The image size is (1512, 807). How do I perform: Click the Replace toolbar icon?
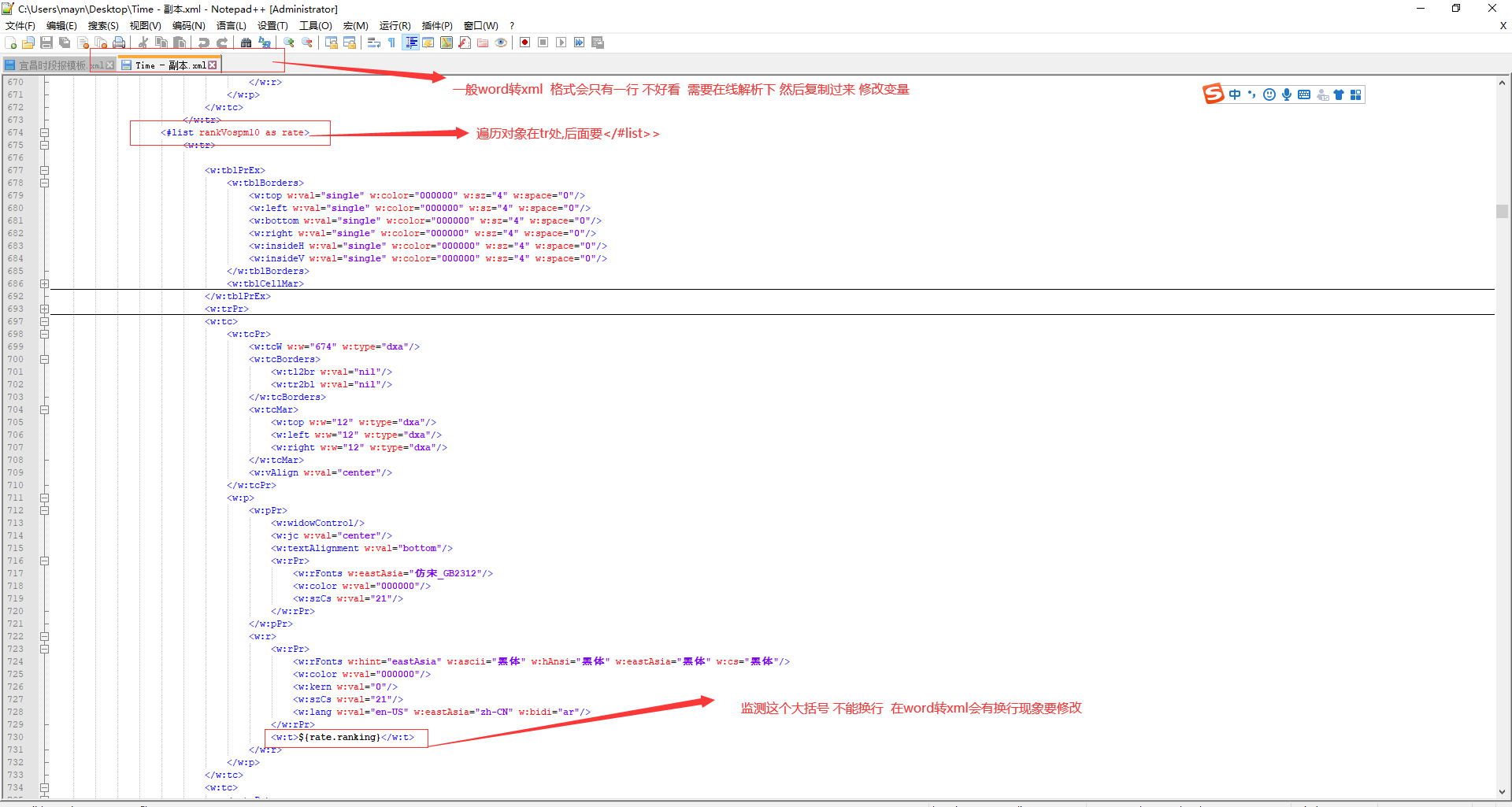point(265,43)
